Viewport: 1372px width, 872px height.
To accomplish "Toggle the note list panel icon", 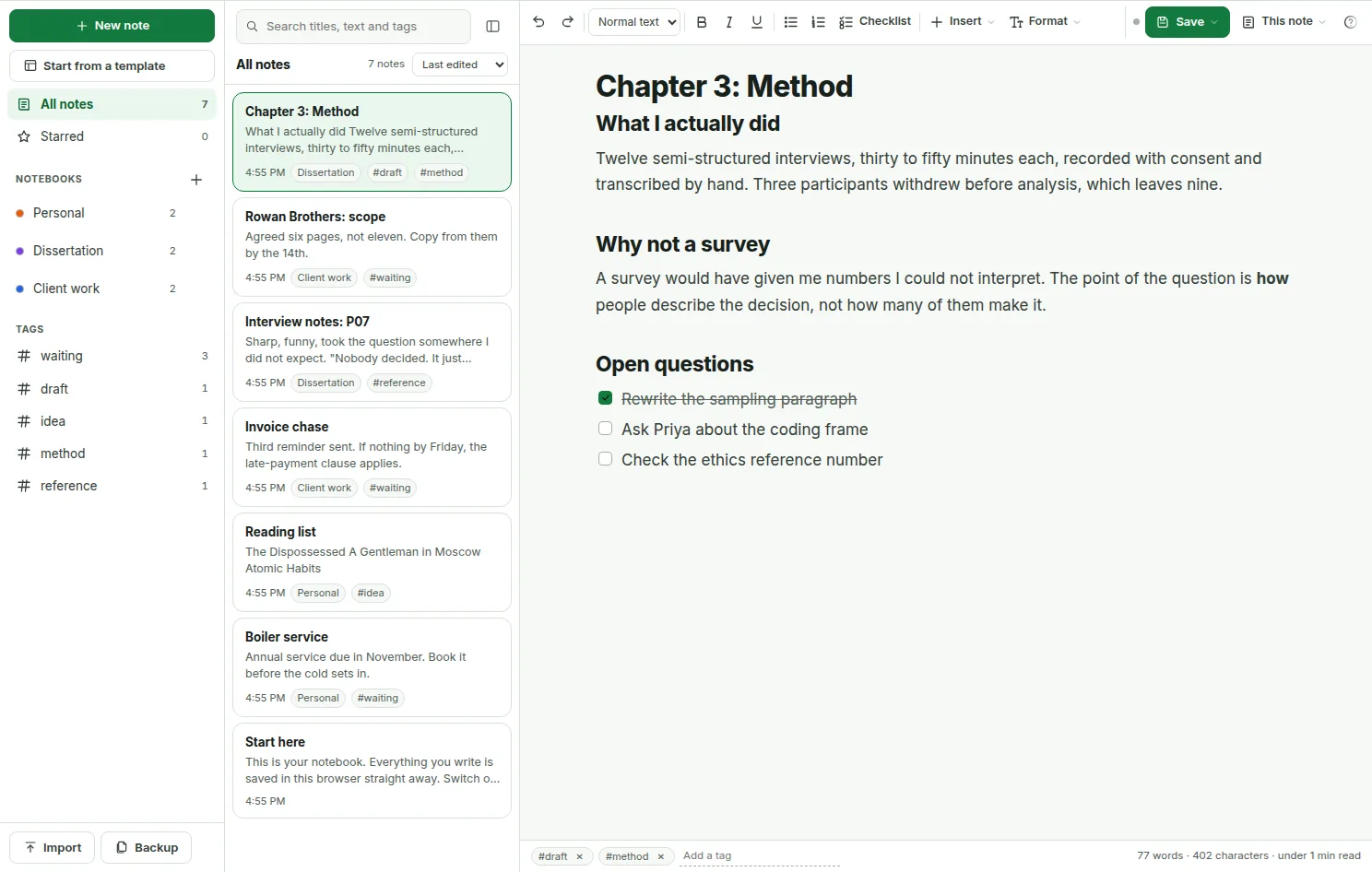I will [x=493, y=27].
